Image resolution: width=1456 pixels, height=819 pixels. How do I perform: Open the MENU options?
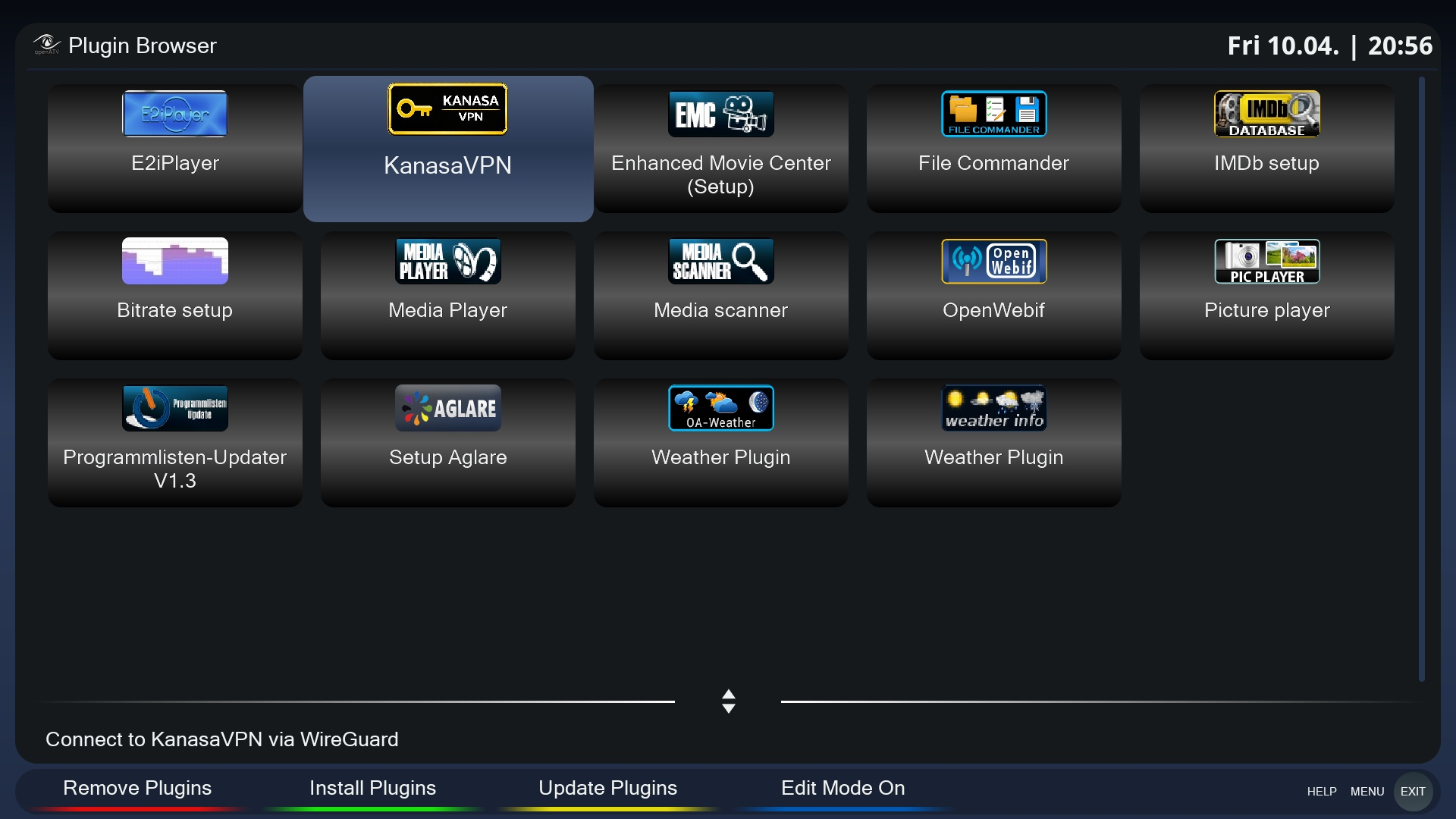(1368, 791)
